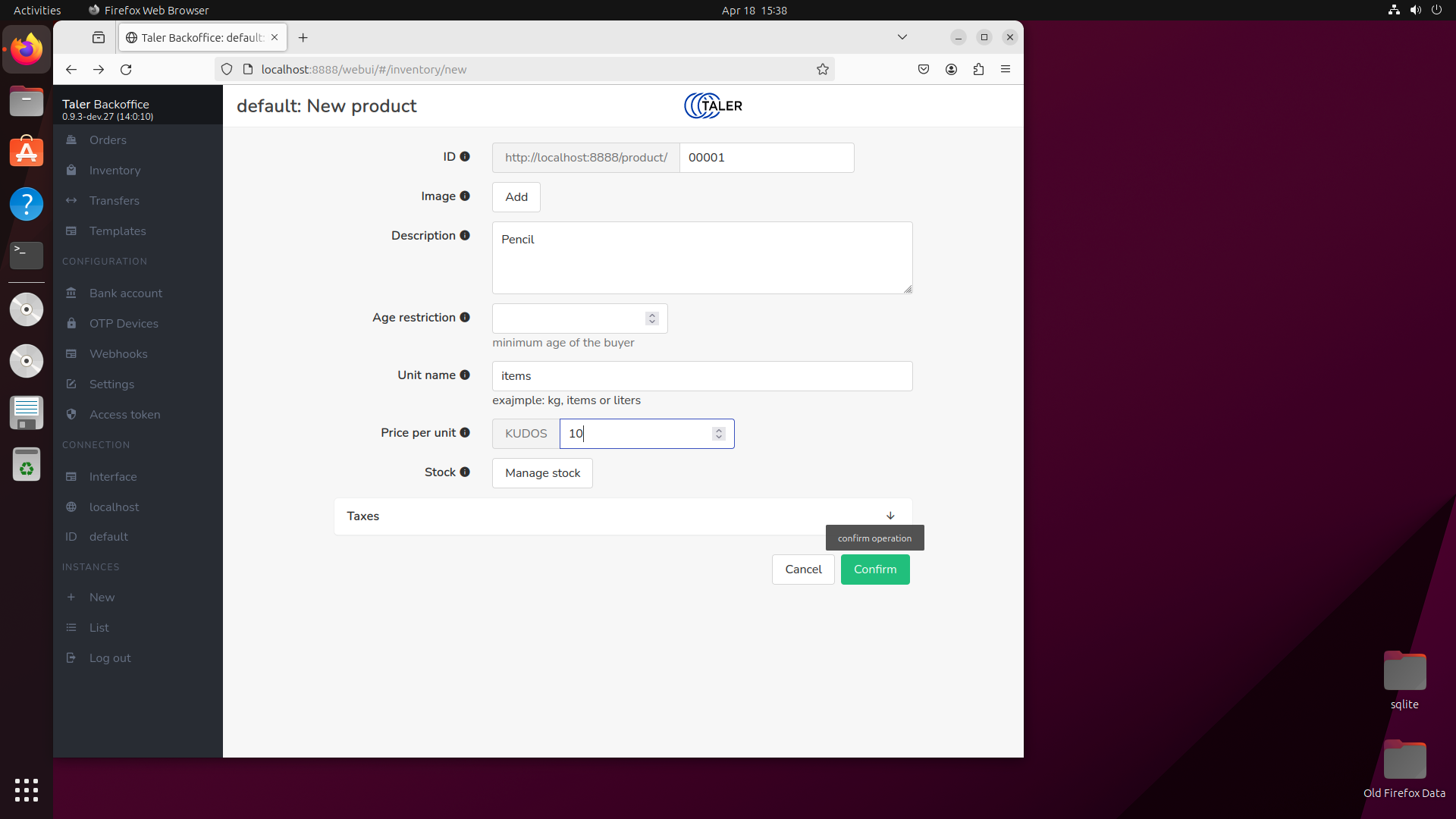Open Inventory in the sidebar

tap(115, 171)
